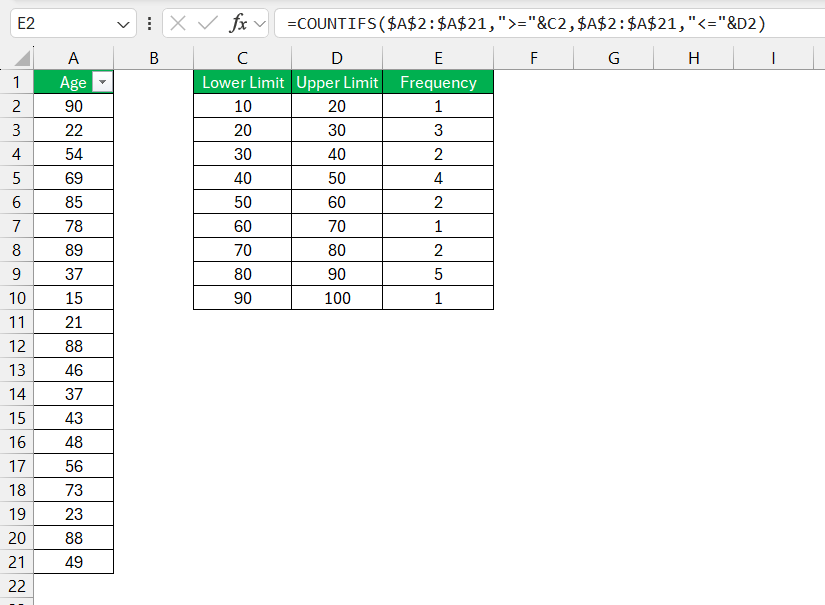Click cell A10 containing 15
Viewport: 825px width, 605px height.
coord(74,298)
